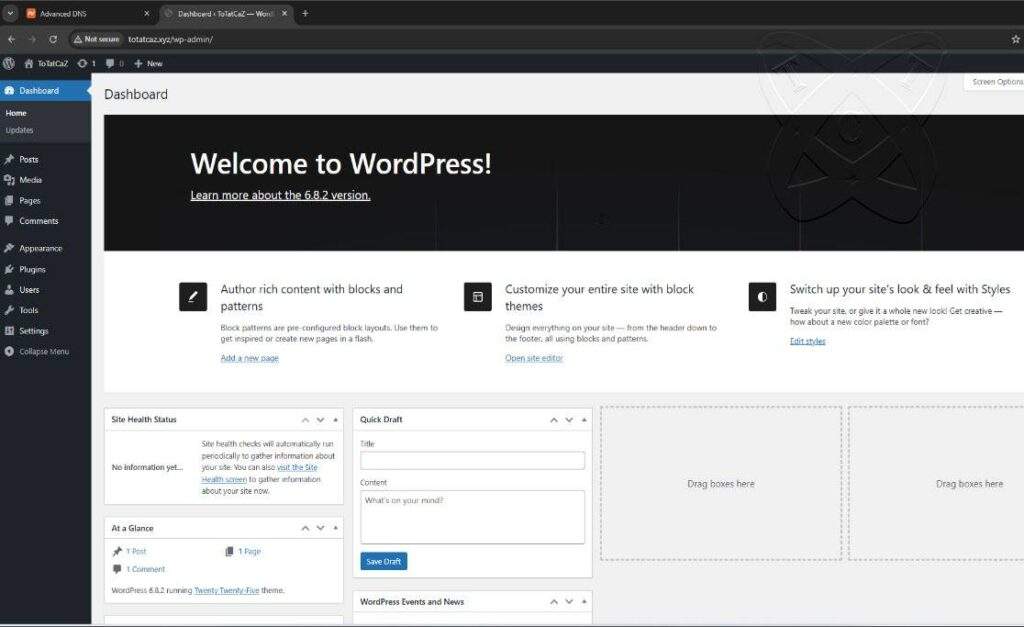
Task: Collapse the At a Glance panel
Action: coord(336,528)
